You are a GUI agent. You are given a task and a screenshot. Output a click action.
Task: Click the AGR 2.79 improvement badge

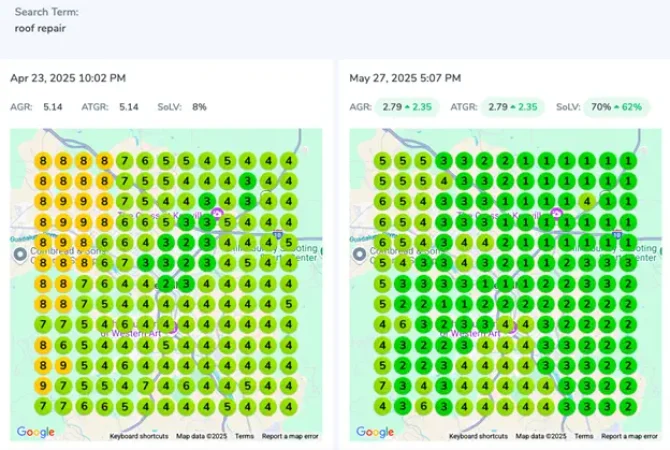click(406, 107)
